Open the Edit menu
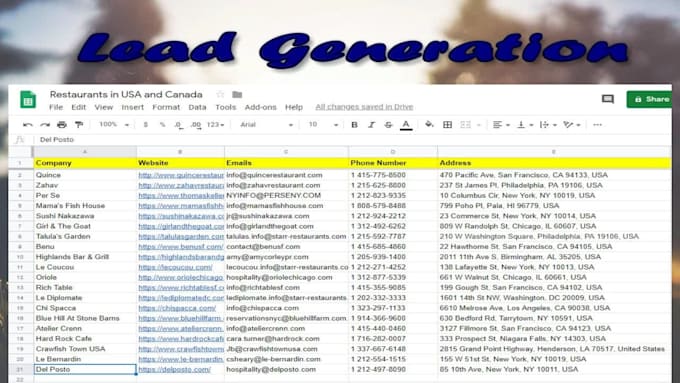Viewport: 680px width, 383px height. coord(78,107)
